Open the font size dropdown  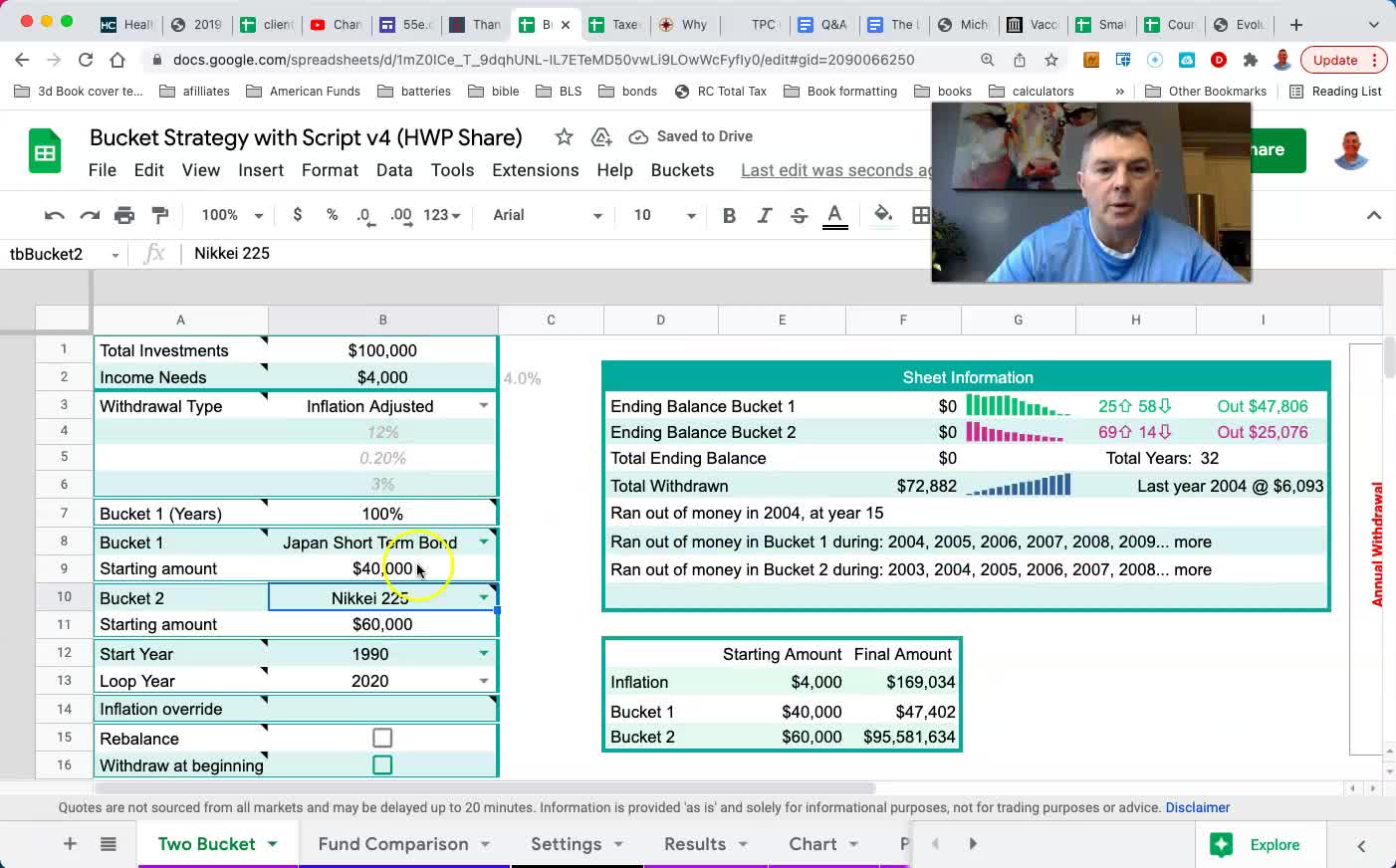[x=664, y=215]
